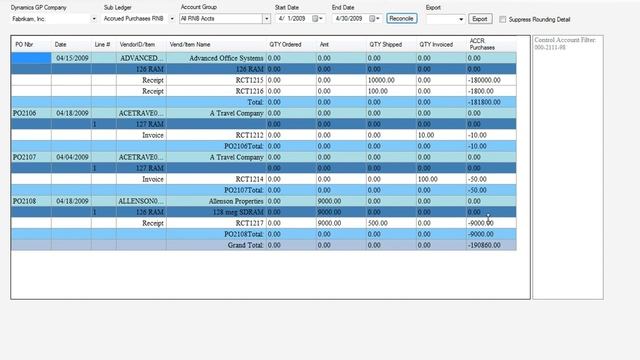Click the 128 meg SDRAM item cell
Viewport: 640px width, 360px height.
click(x=216, y=213)
